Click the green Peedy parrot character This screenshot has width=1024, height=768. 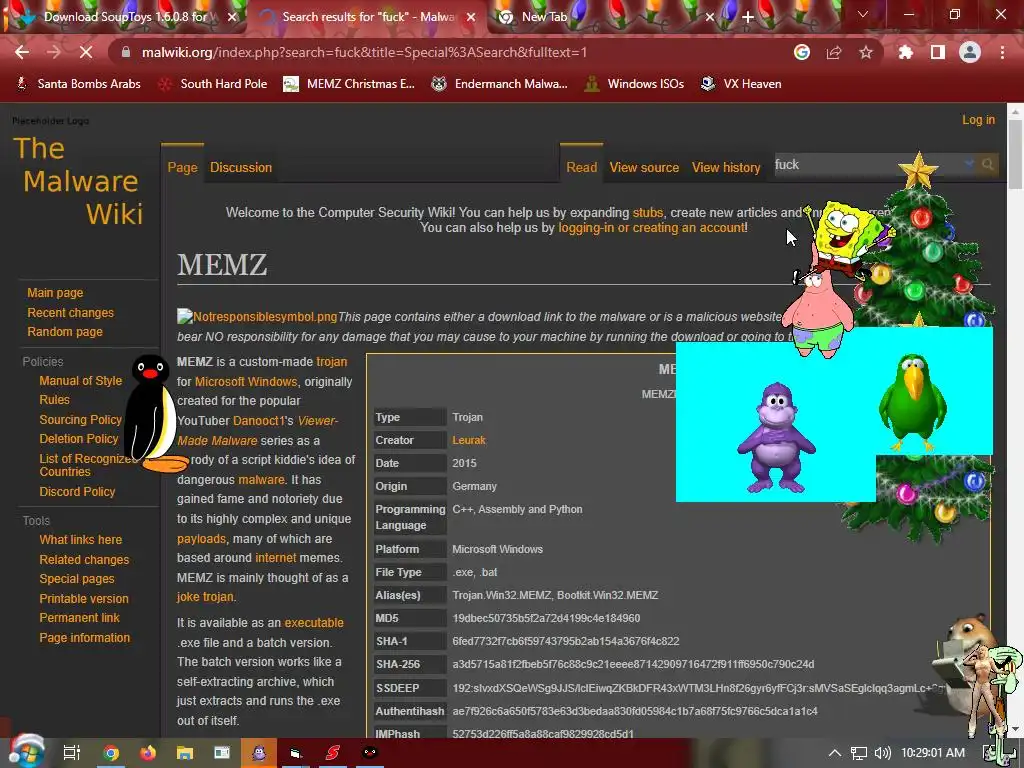(912, 402)
